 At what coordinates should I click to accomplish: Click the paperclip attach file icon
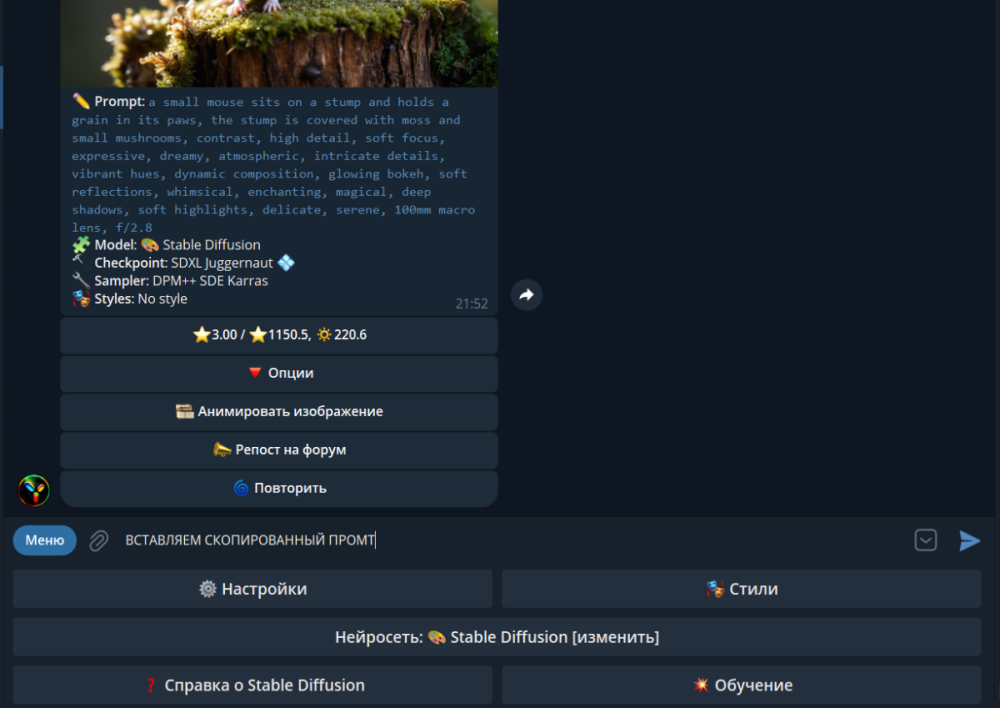coord(98,541)
